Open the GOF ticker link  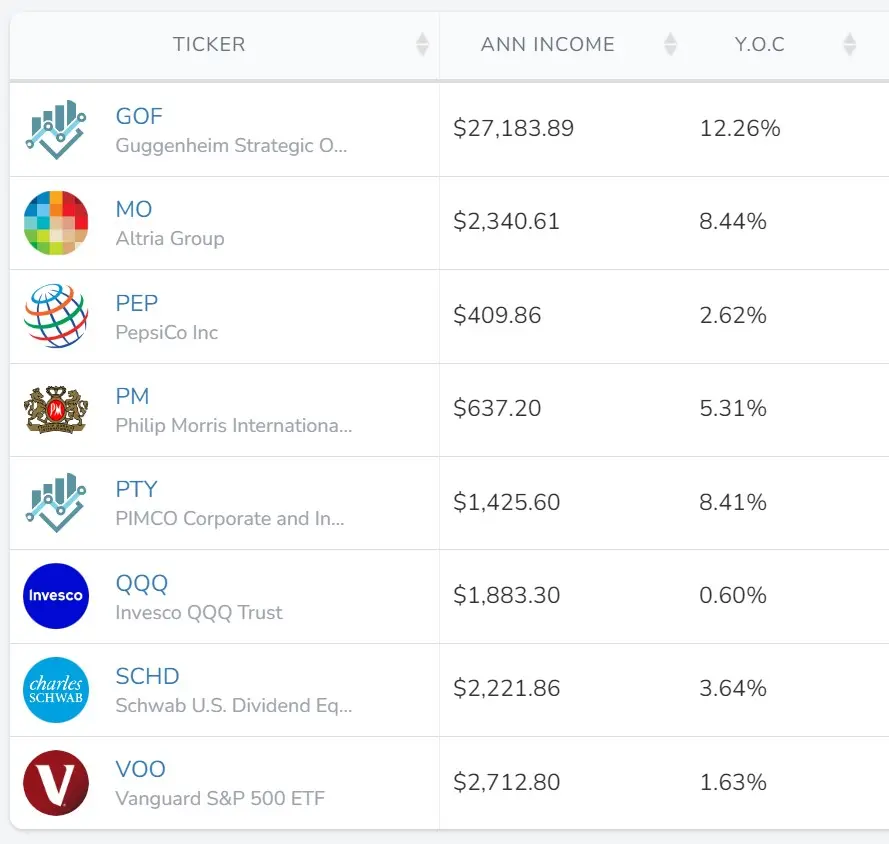(x=139, y=116)
